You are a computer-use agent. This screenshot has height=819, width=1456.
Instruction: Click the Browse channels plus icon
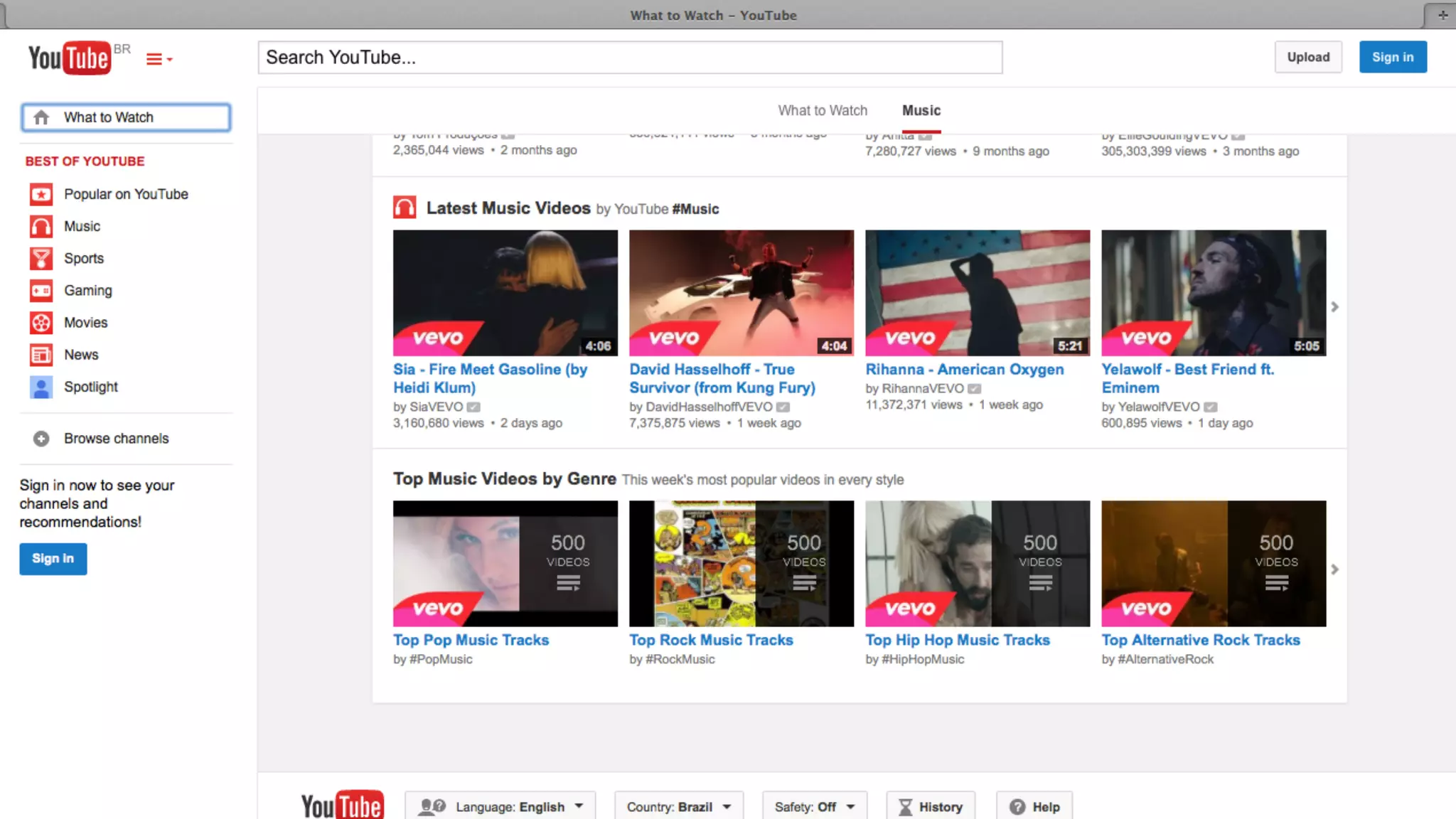(41, 439)
